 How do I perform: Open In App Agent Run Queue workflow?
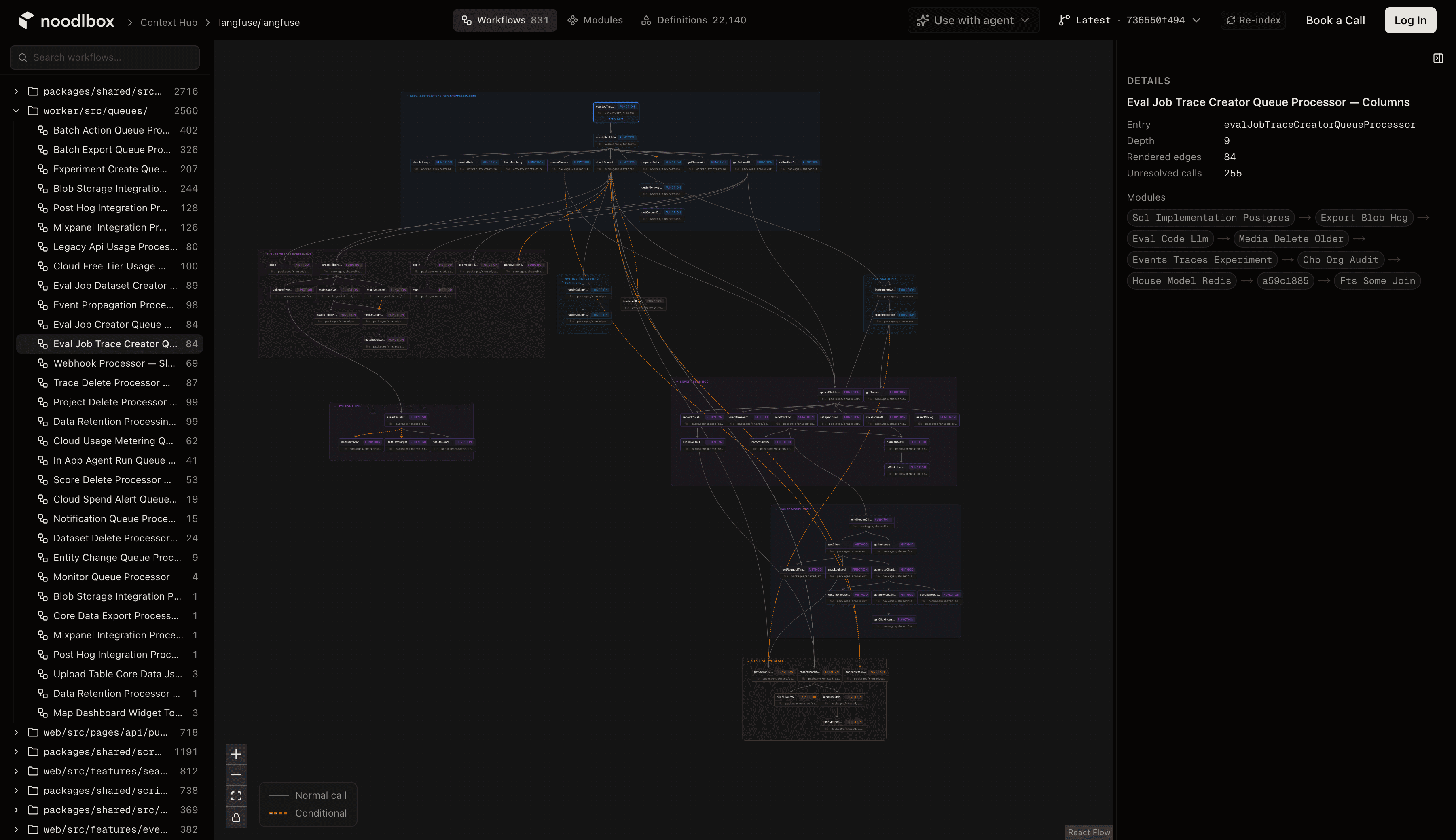pos(110,460)
